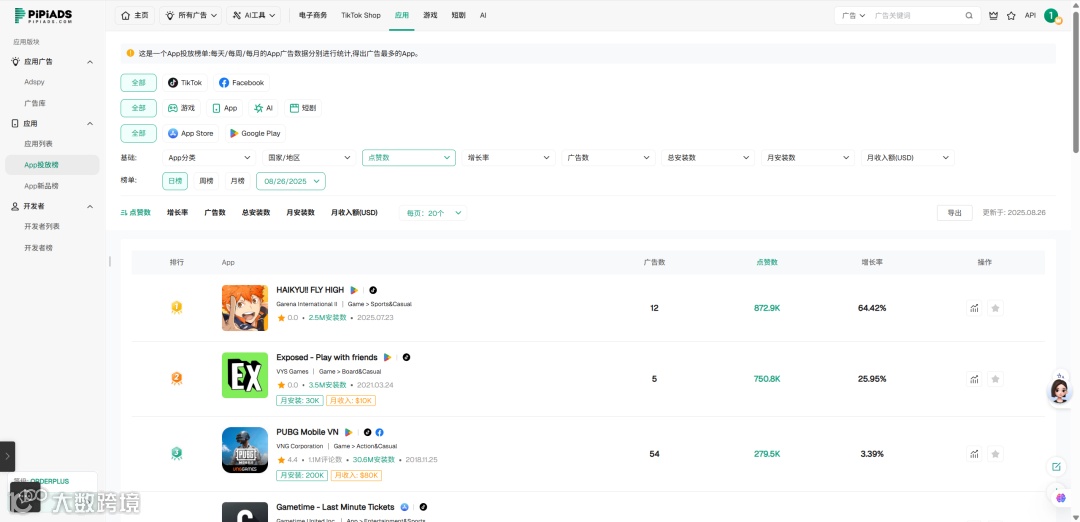Click the PiPiADS logo
Viewport: 1080px width, 522px height.
click(x=43, y=15)
